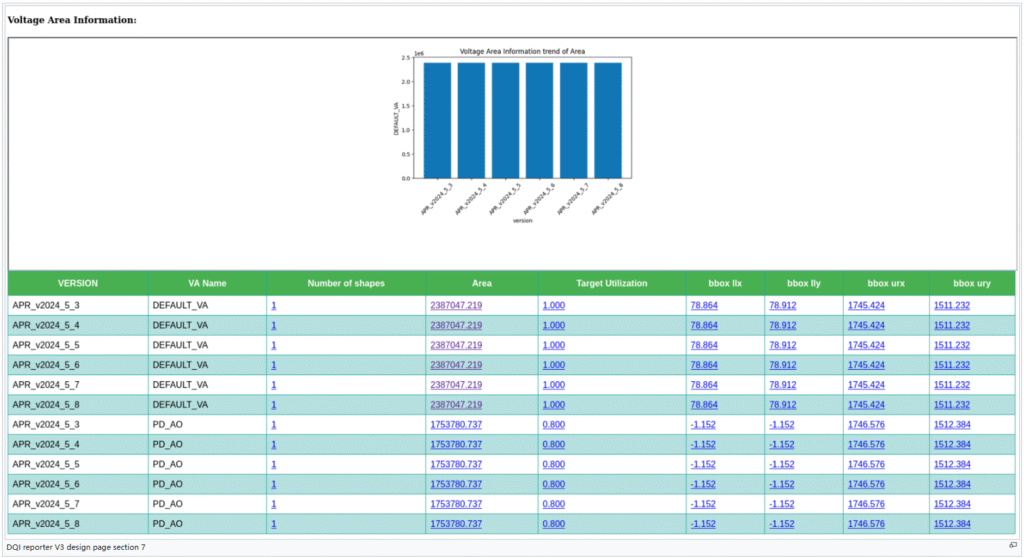Click 1.000 utilization in DEFAULT_VA APR_v2024_5_4 row

[554, 325]
